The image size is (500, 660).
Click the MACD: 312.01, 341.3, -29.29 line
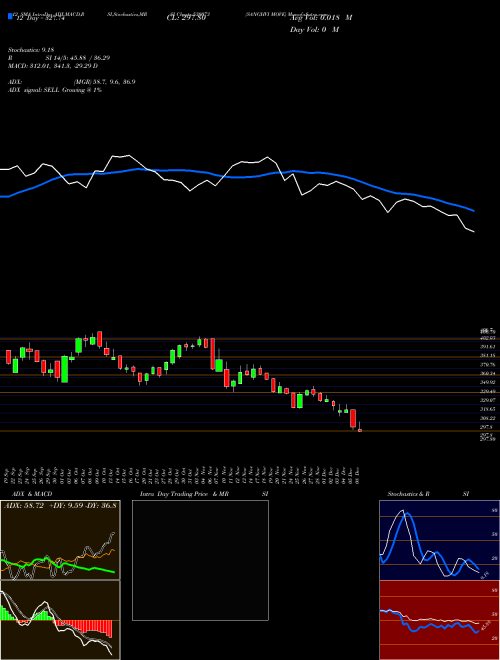coord(53,66)
